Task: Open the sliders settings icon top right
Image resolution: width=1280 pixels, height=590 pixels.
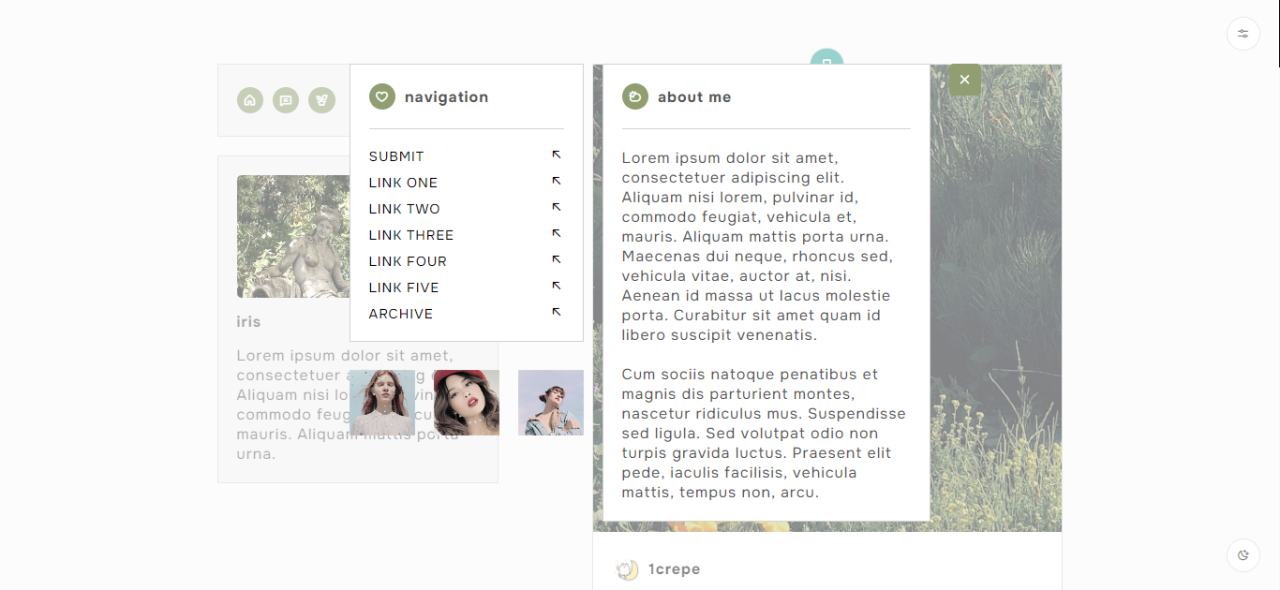Action: [1243, 33]
